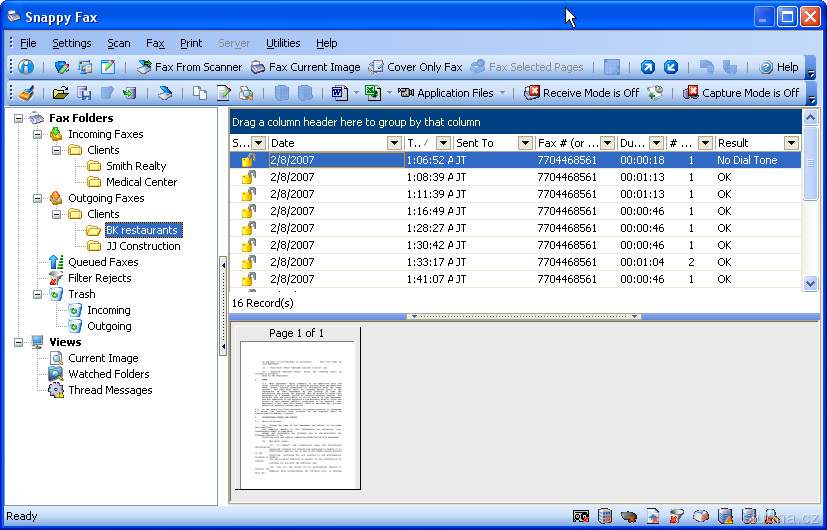Viewport: 827px width, 530px height.
Task: Click the scanner icon in second toolbar
Action: pyautogui.click(x=166, y=93)
